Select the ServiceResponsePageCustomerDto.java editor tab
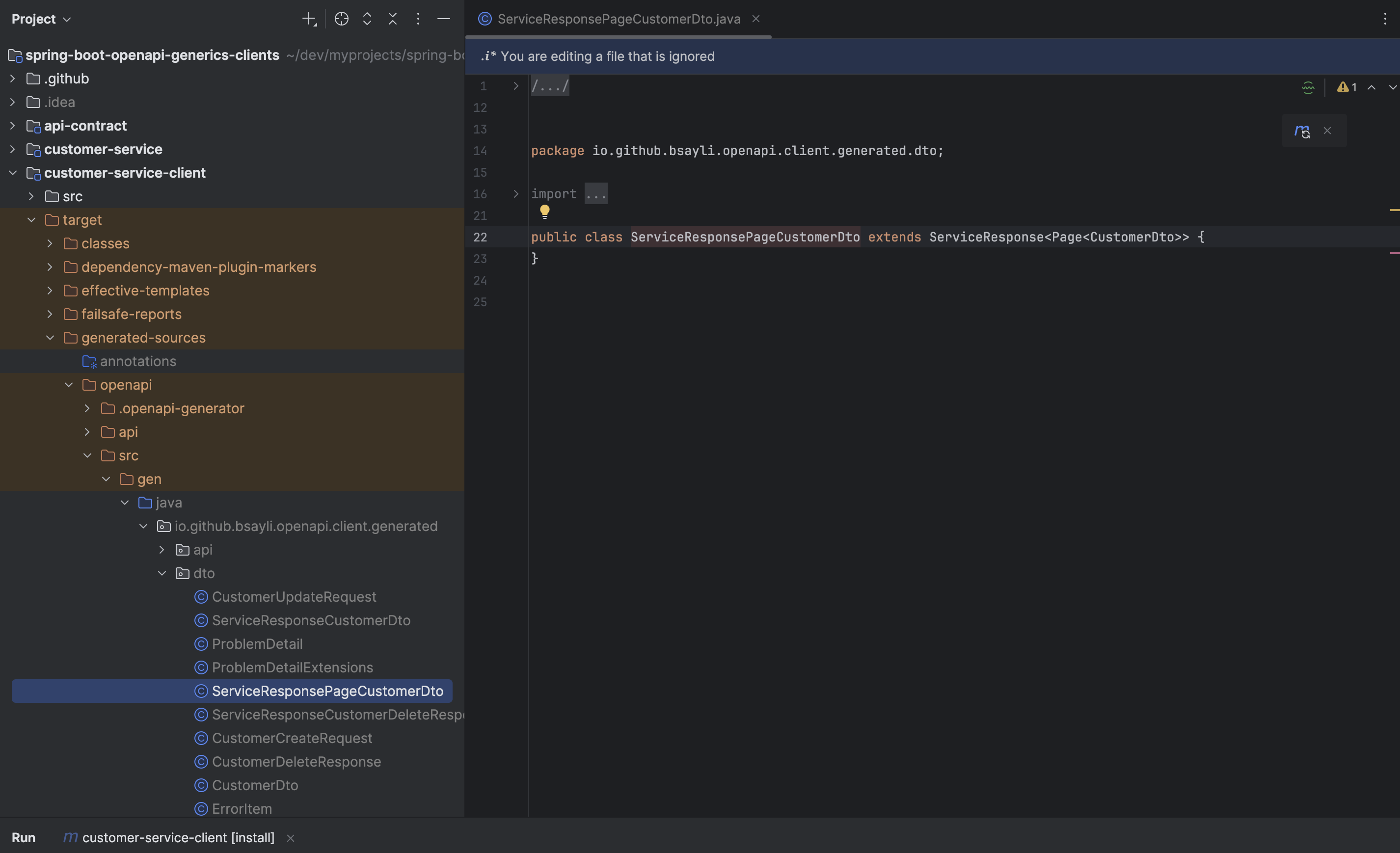1400x853 pixels. click(x=618, y=19)
